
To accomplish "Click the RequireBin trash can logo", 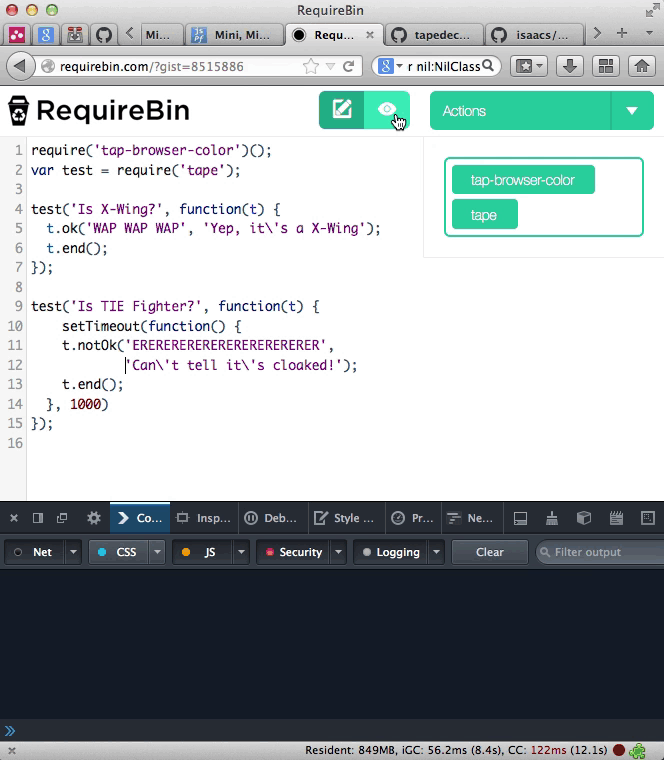I will point(19,111).
